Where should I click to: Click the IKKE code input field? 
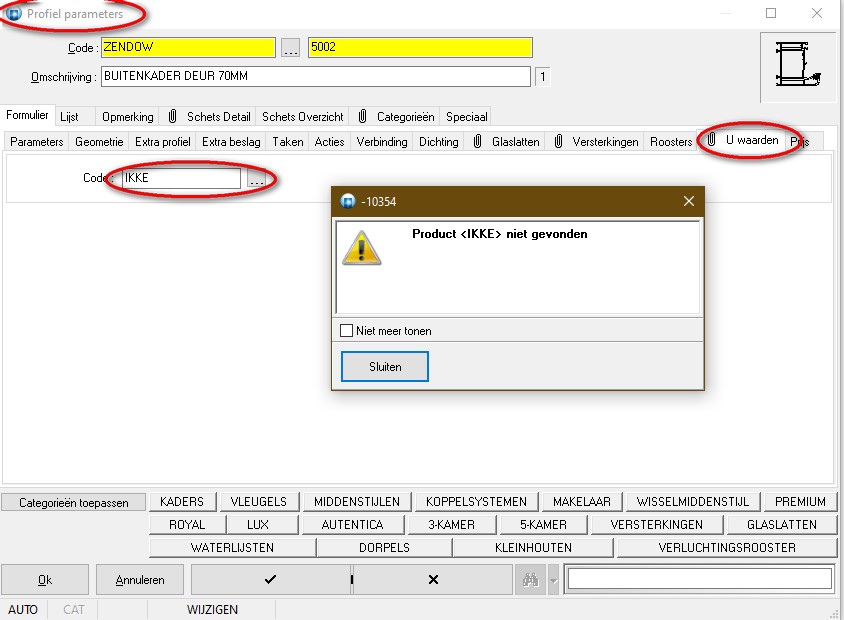pyautogui.click(x=181, y=178)
